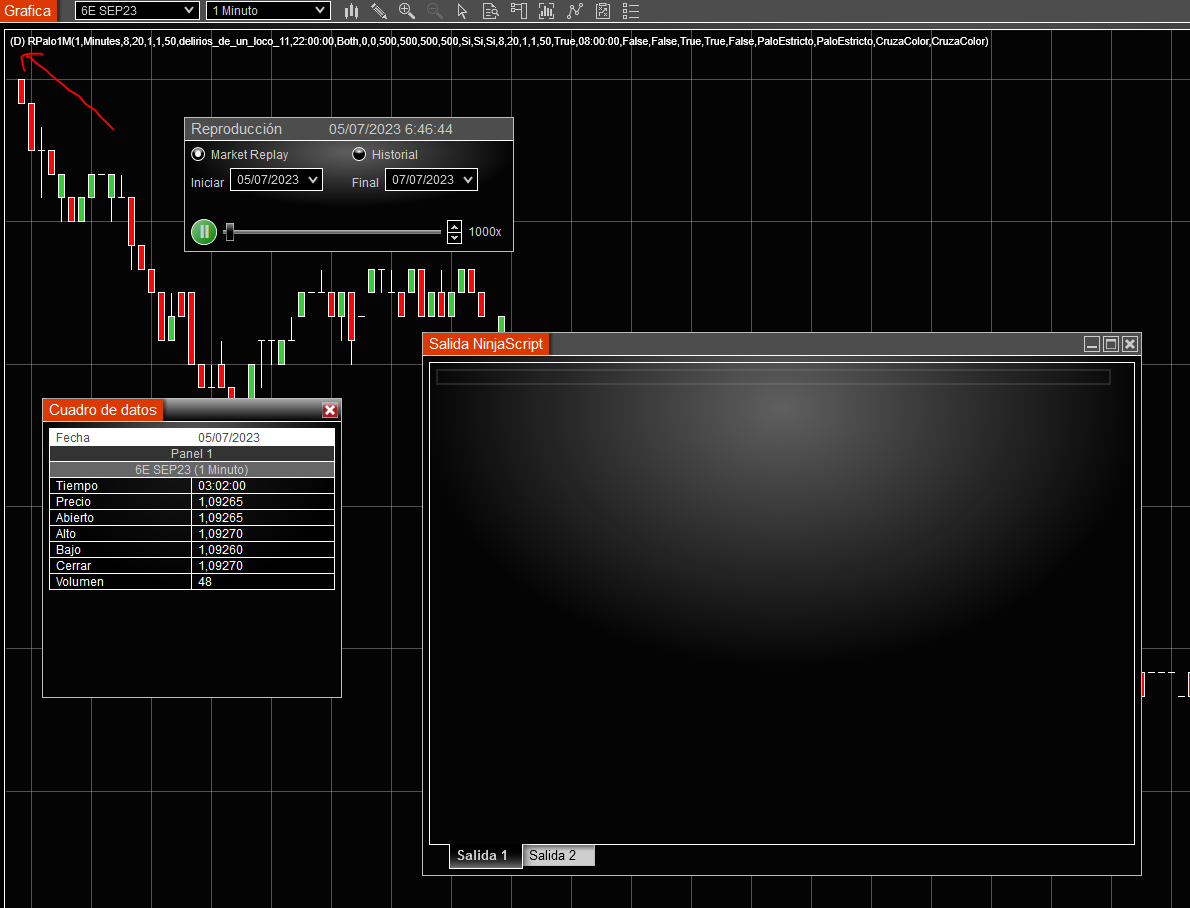This screenshot has width=1190, height=908.
Task: Open the Indicators bar-chart icon
Action: [546, 11]
